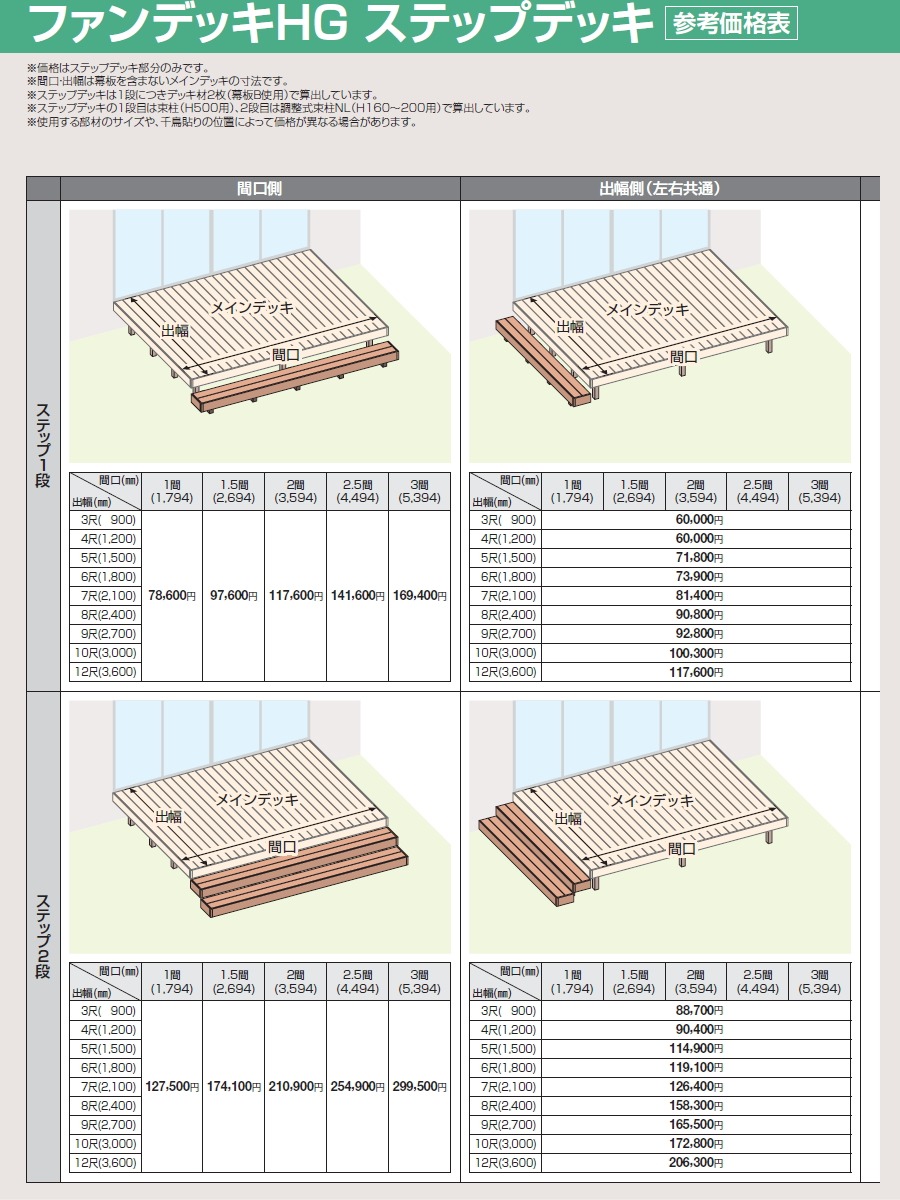This screenshot has height=1200, width=900.
Task: Click the price "254,900円"
Action: point(358,1086)
